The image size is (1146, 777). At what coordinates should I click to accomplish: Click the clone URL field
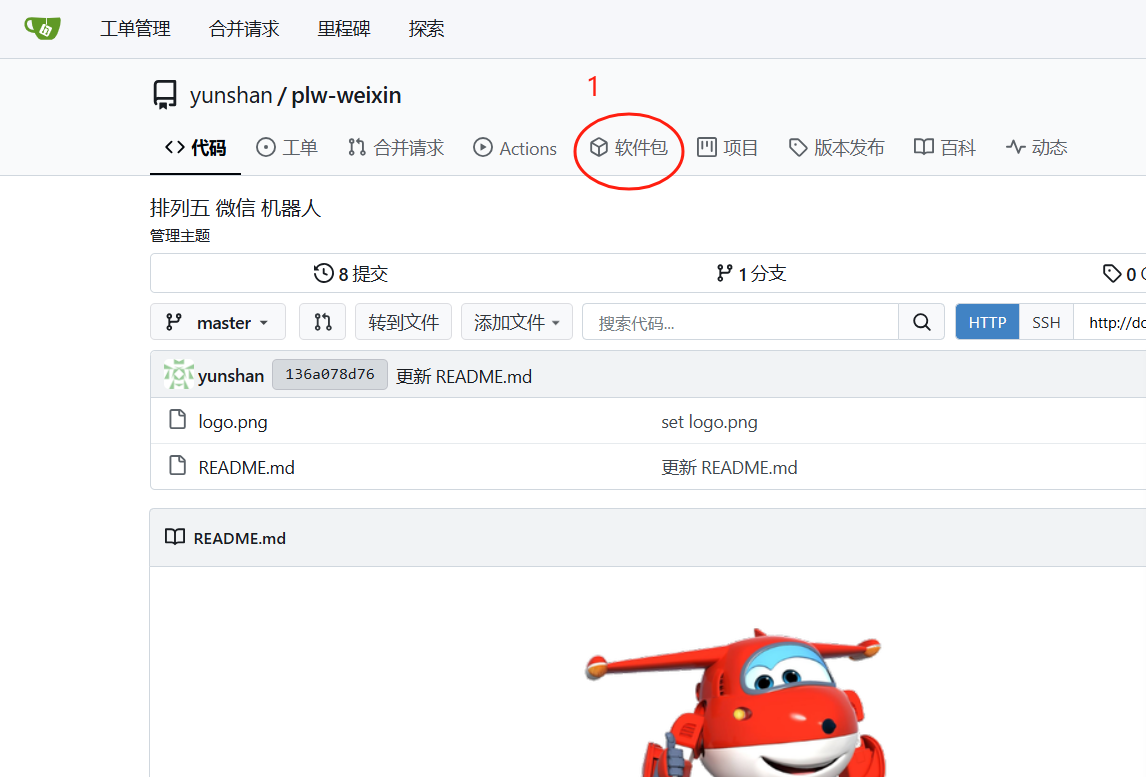click(1110, 322)
